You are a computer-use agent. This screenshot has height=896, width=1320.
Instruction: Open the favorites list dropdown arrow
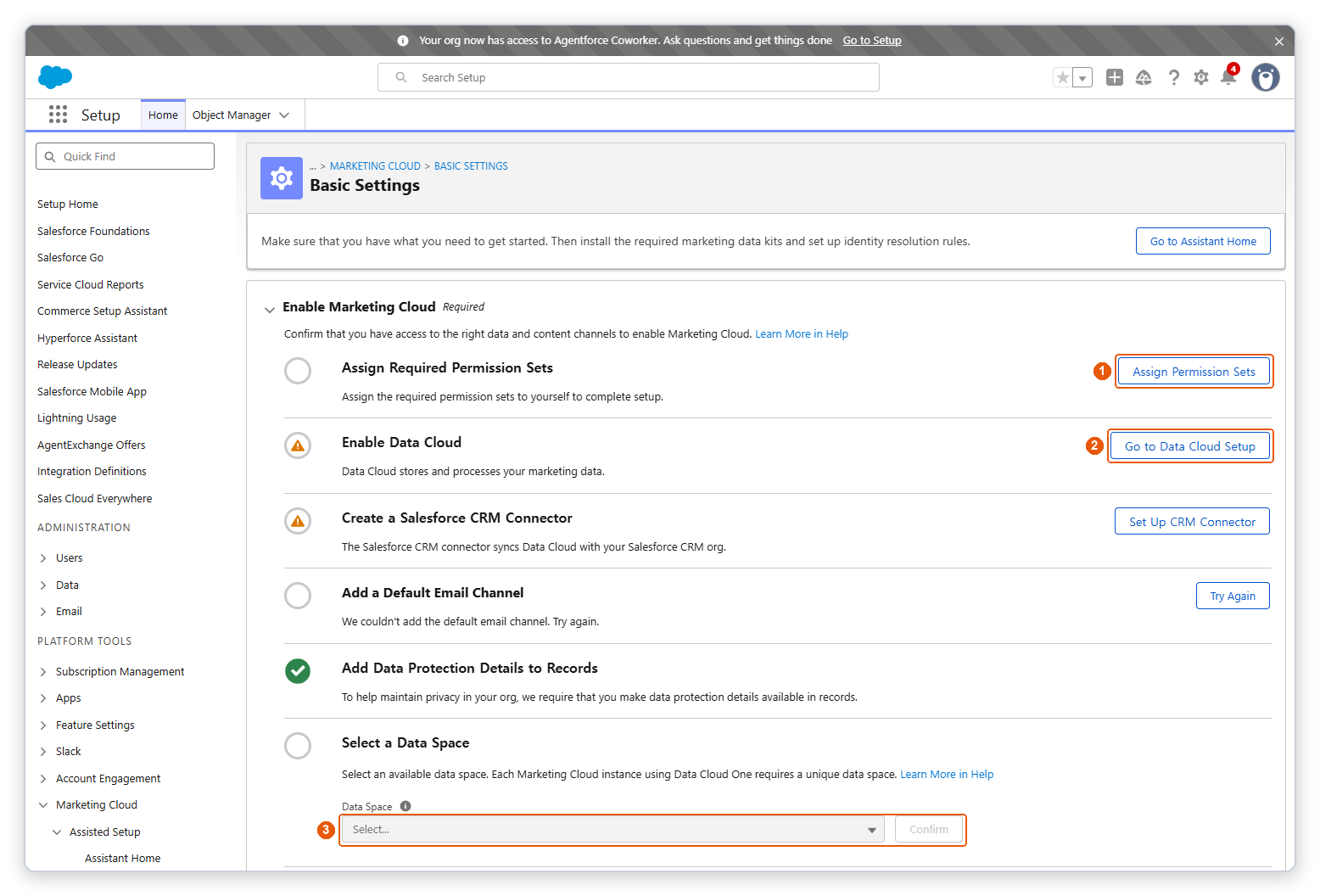click(x=1082, y=77)
